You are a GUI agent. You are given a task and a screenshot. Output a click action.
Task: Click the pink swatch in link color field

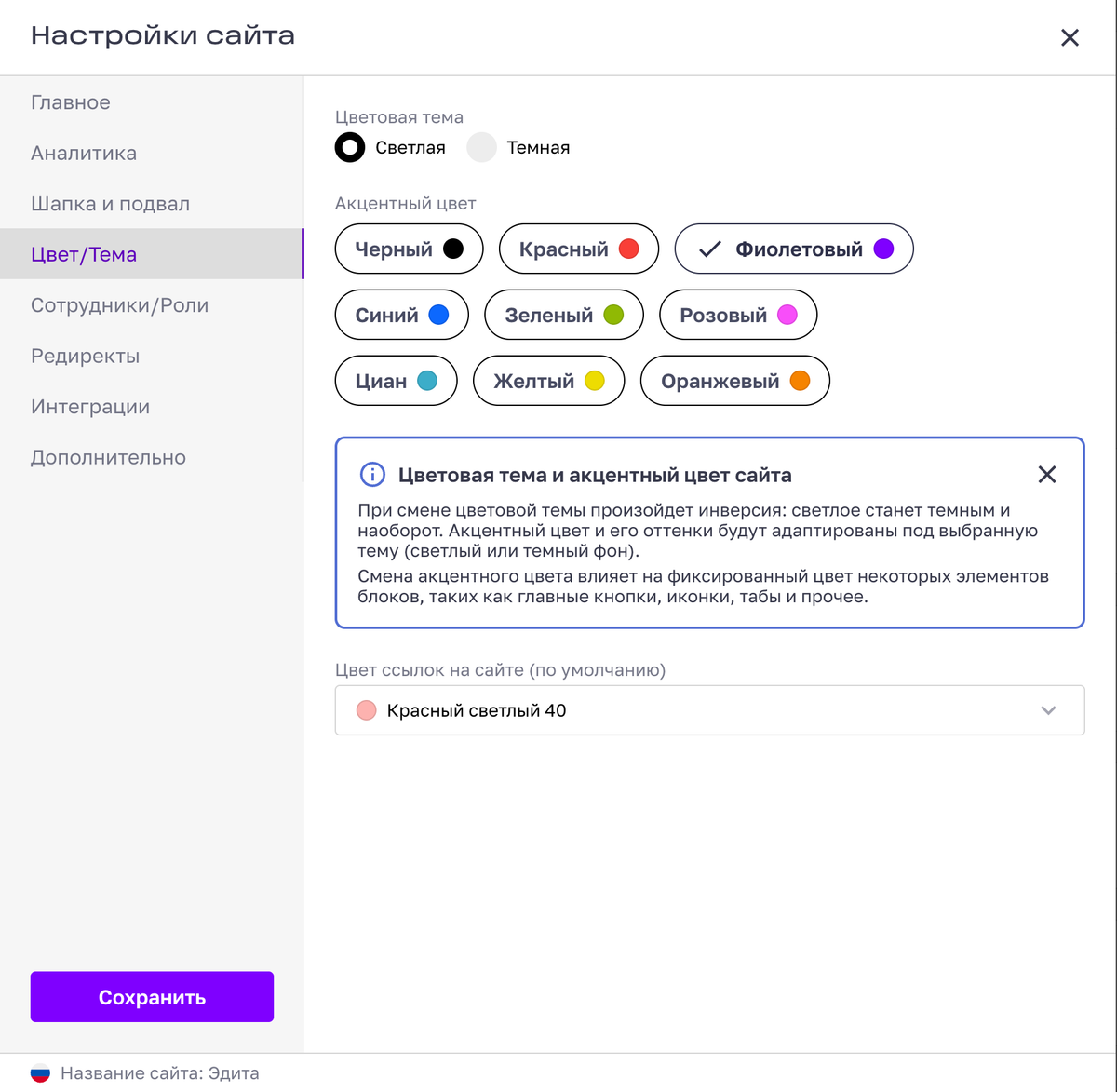point(367,710)
